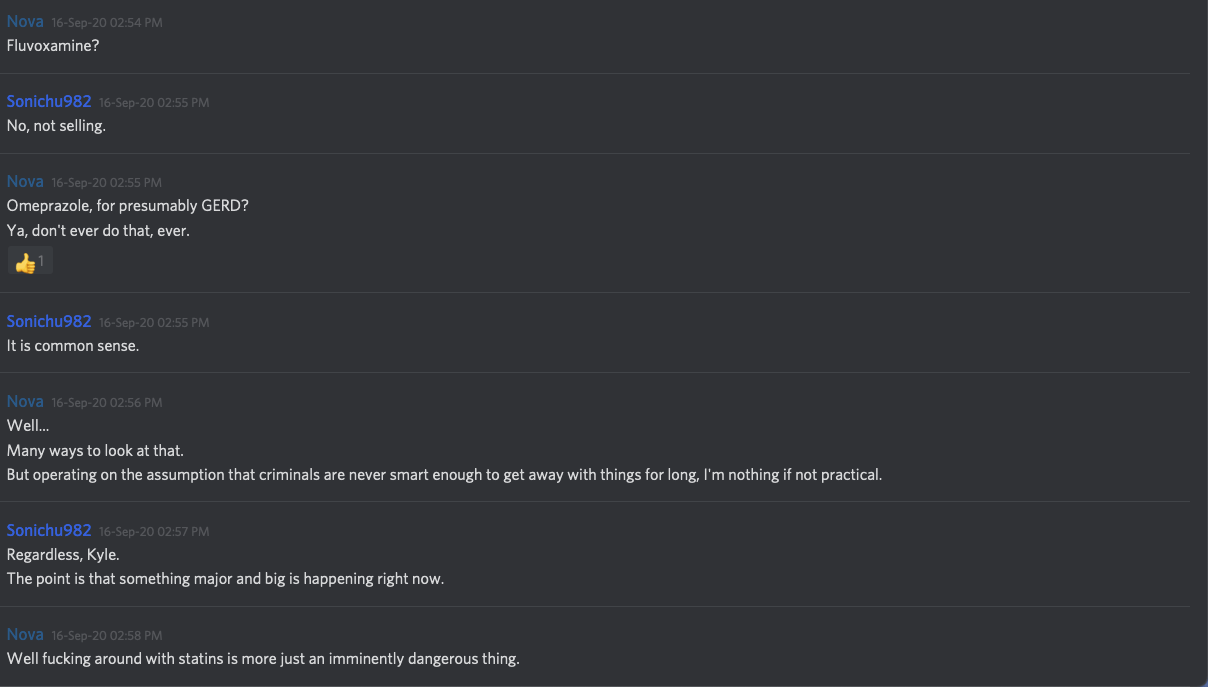This screenshot has height=687, width=1208.
Task: Click the Nova username at 02:56 PM
Action: coord(25,401)
